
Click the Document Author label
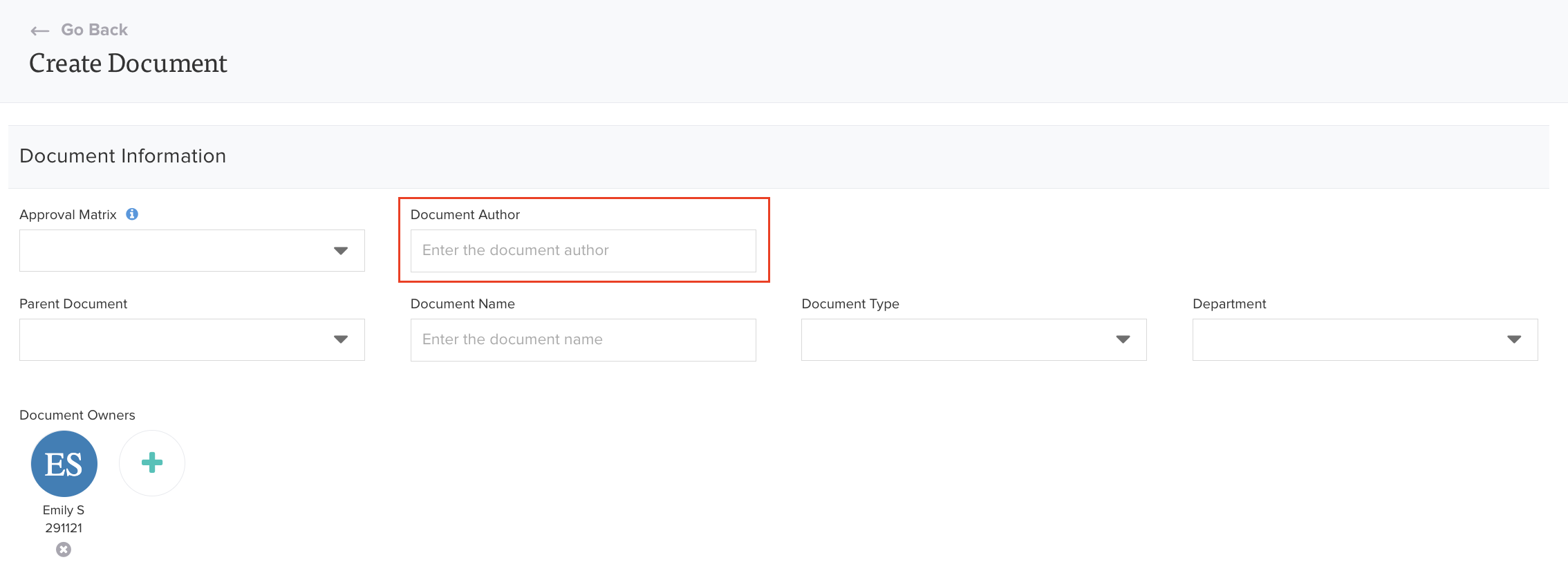coord(465,214)
